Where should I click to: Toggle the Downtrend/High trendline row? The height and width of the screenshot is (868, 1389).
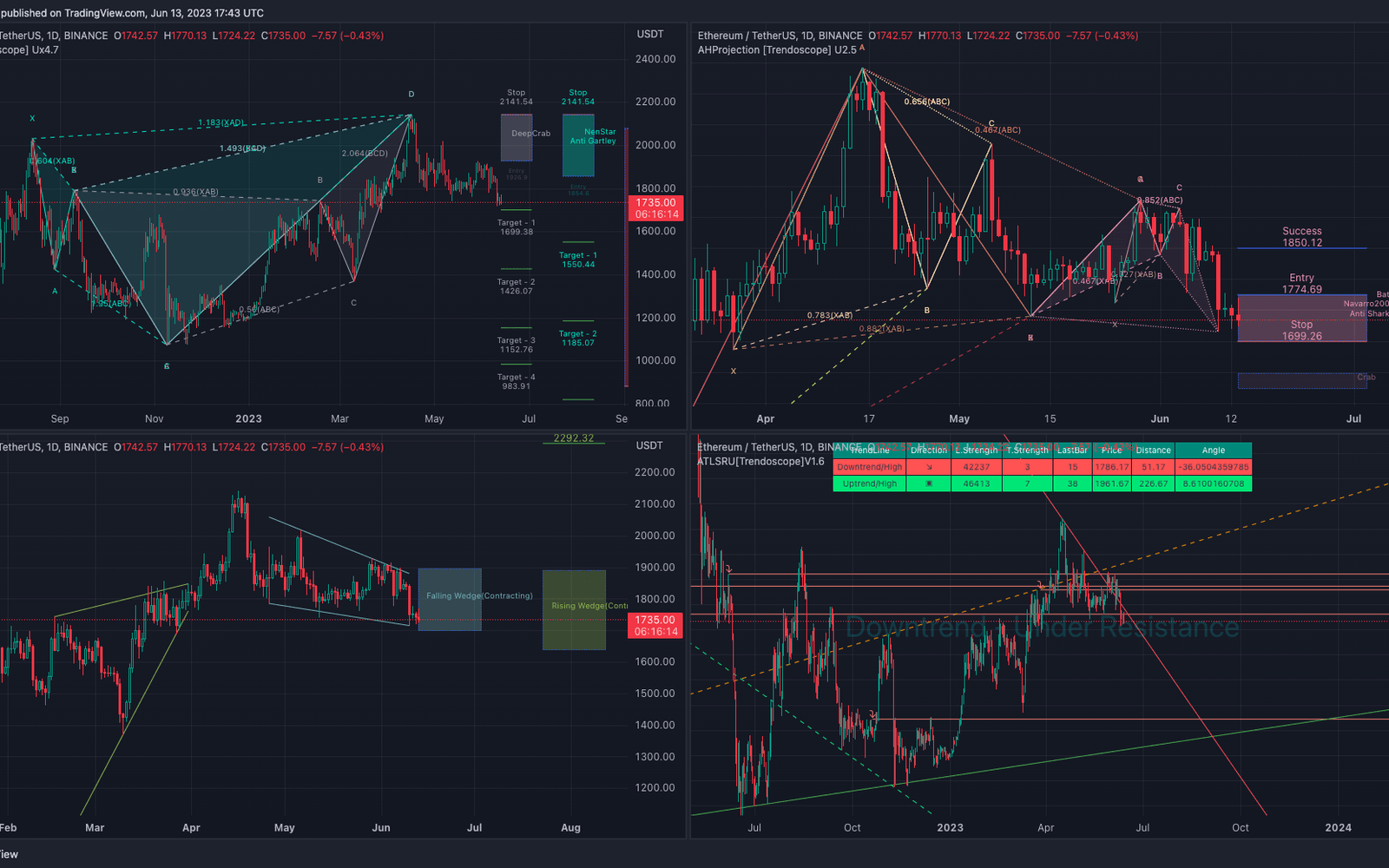(868, 467)
